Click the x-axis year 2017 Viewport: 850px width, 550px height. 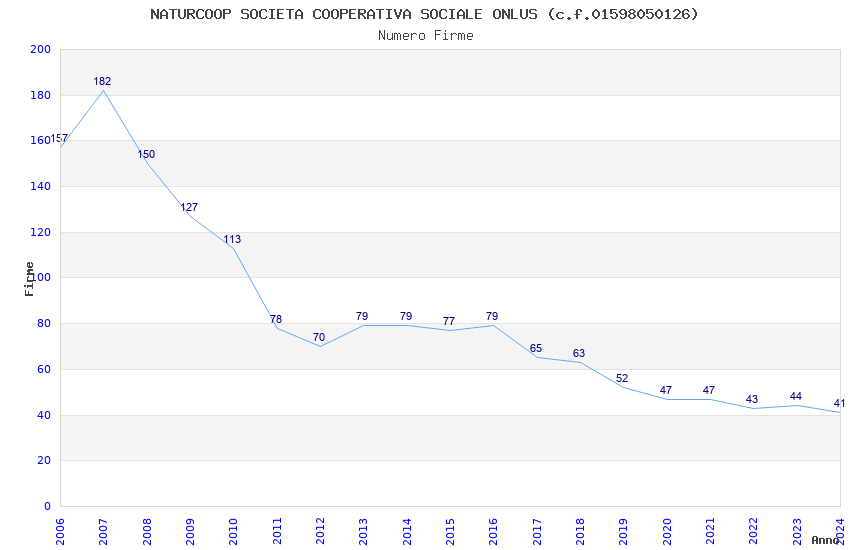tap(537, 532)
